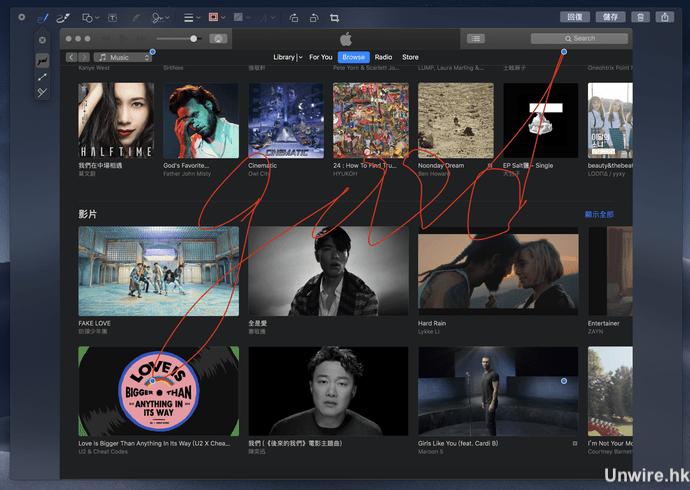Open the iTunes Up Next list icon
This screenshot has width=690, height=490.
[x=476, y=39]
